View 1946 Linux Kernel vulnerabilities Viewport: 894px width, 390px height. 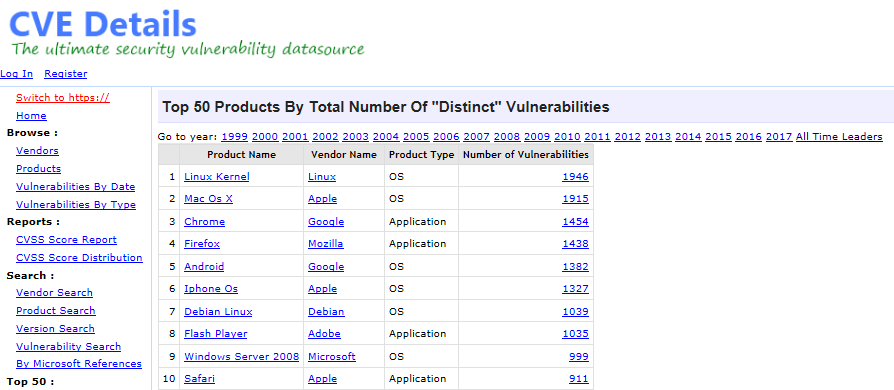(575, 177)
